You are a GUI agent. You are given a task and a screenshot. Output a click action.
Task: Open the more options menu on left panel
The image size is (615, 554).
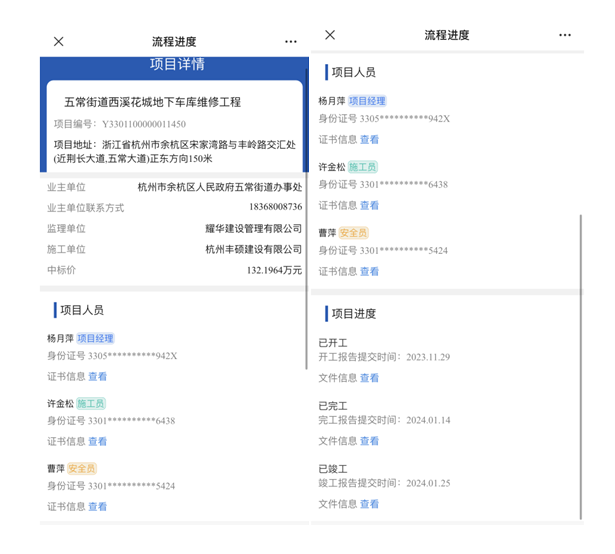point(290,42)
